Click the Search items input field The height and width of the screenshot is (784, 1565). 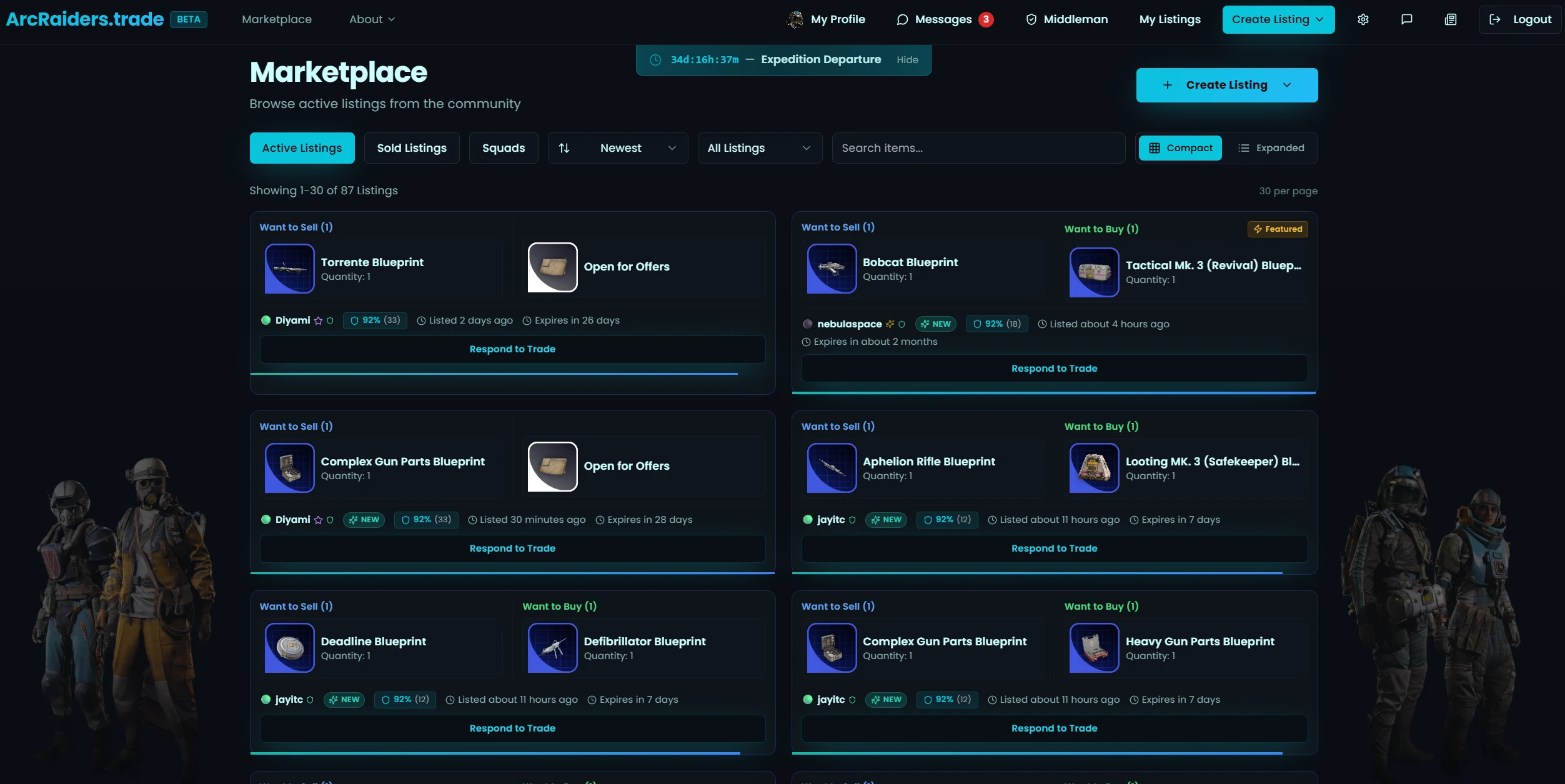click(978, 148)
